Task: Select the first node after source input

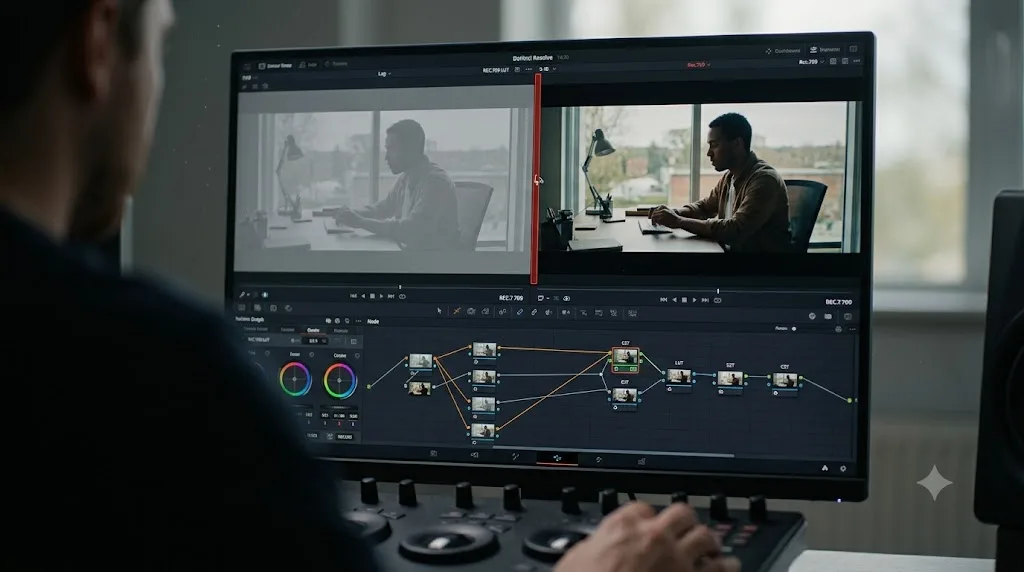Action: point(420,362)
